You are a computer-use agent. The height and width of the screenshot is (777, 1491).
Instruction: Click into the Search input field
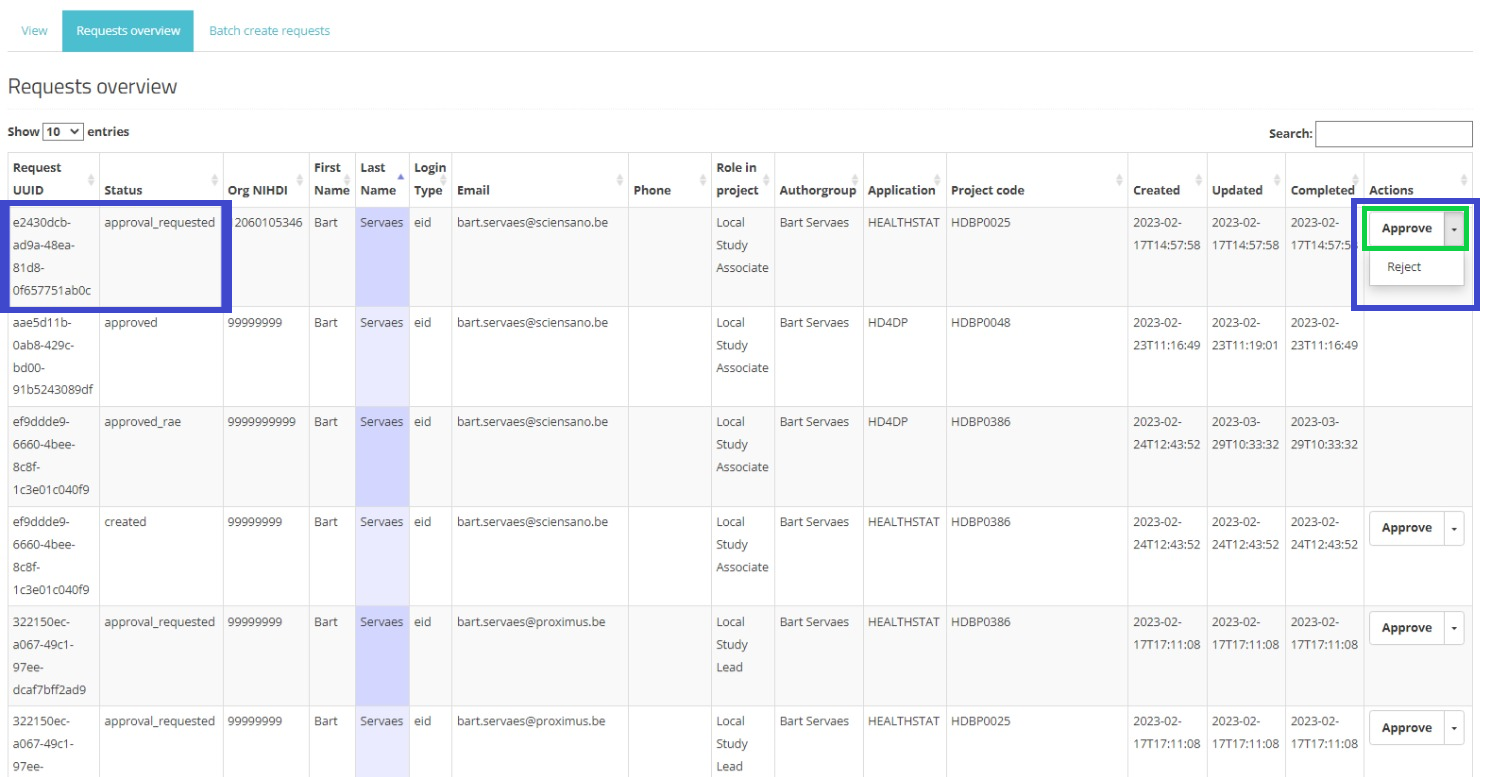(x=1393, y=134)
